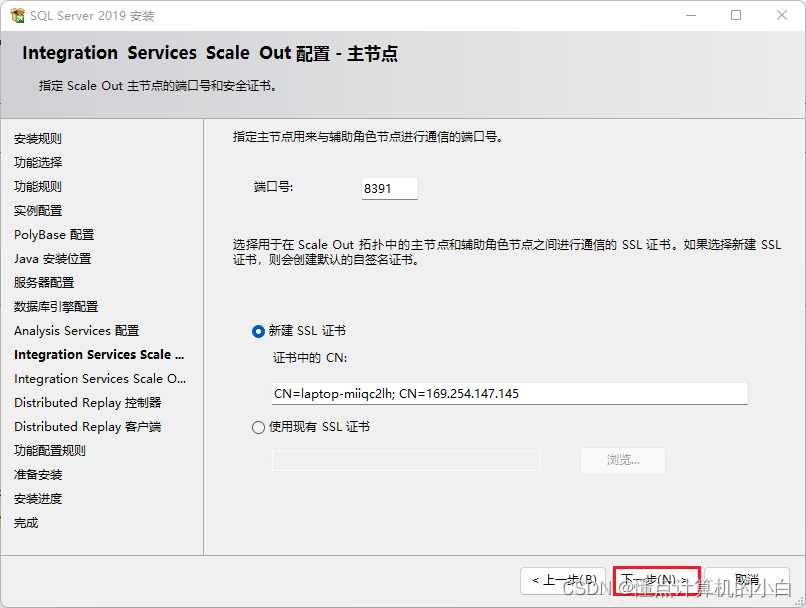
Task: Select the 安装进度 step in sidebar
Action: click(38, 499)
